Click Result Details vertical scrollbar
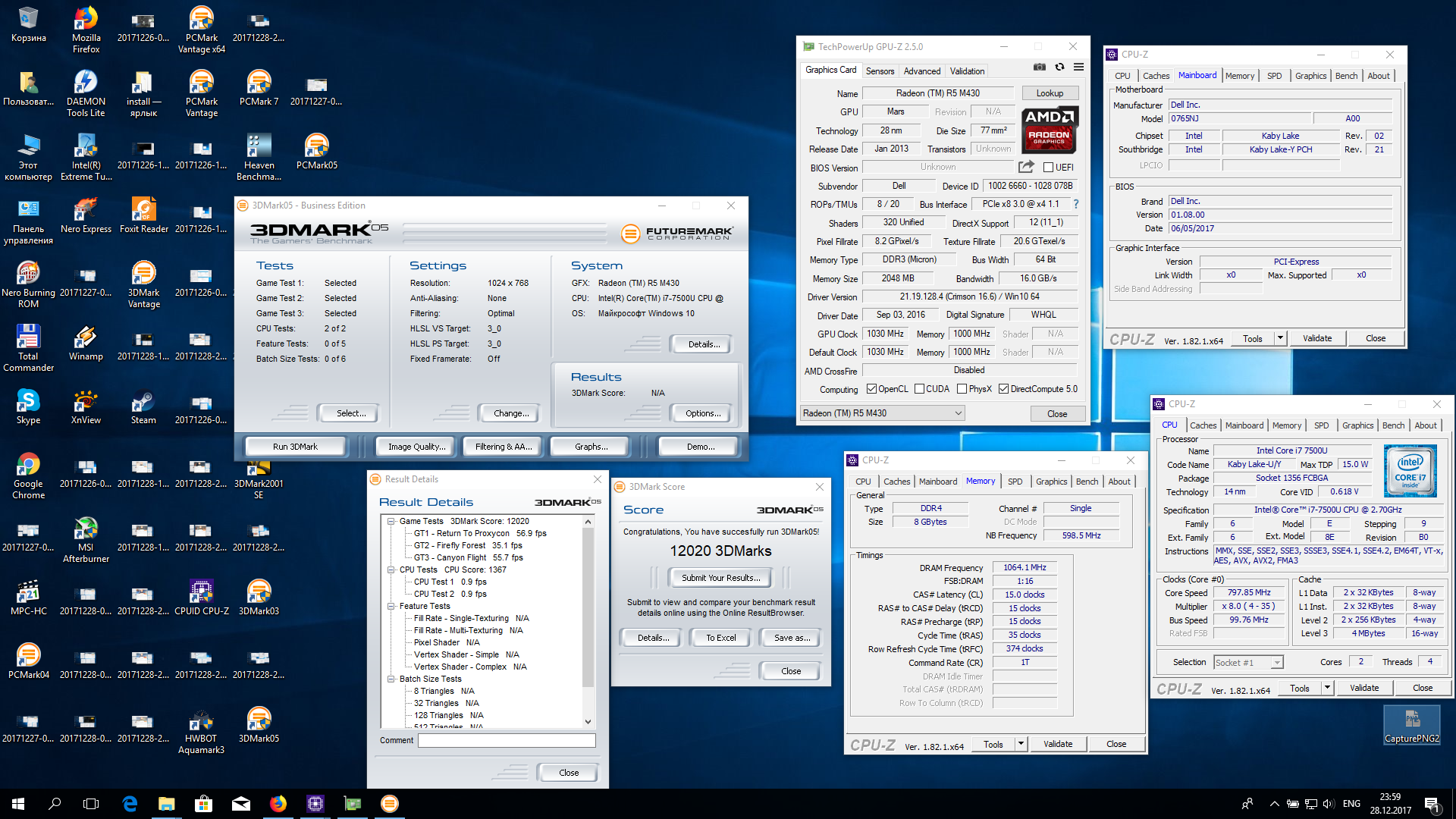The image size is (1456, 819). 588,622
